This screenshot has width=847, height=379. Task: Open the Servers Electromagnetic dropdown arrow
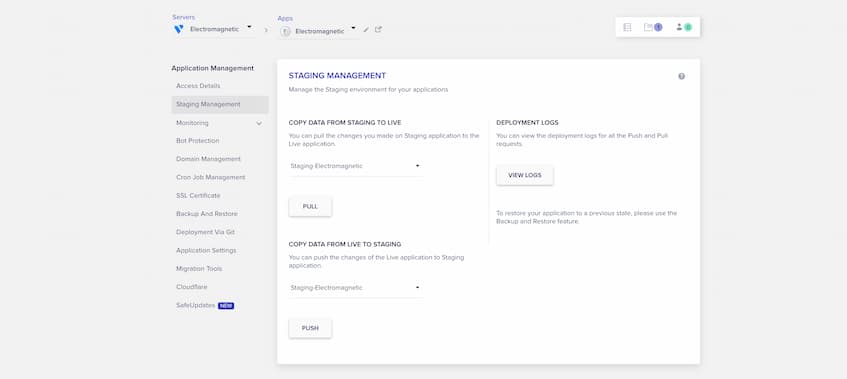(249, 26)
